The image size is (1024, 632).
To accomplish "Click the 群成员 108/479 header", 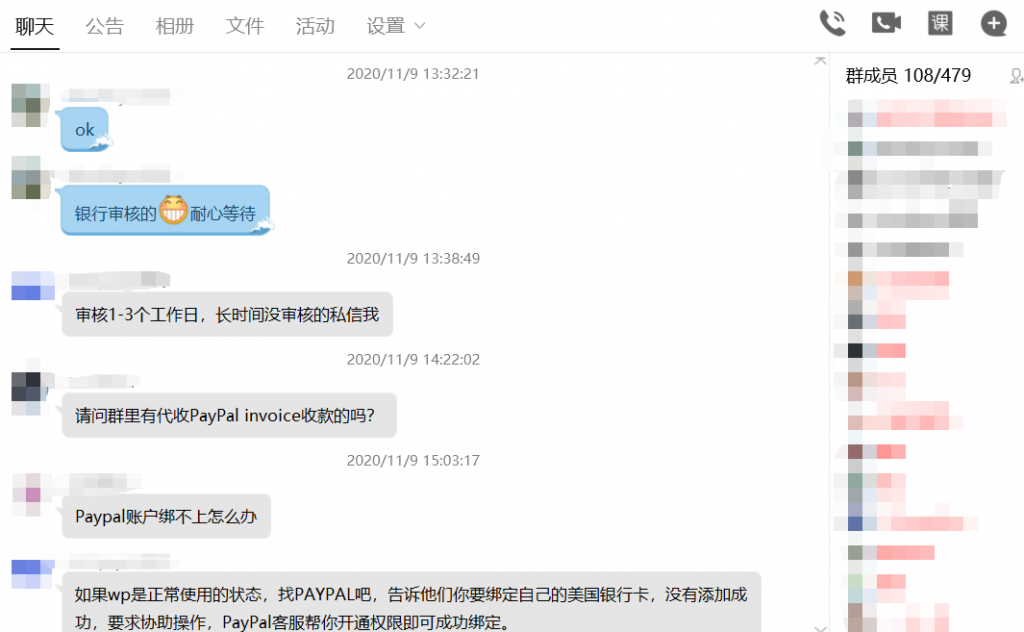I will 908,76.
